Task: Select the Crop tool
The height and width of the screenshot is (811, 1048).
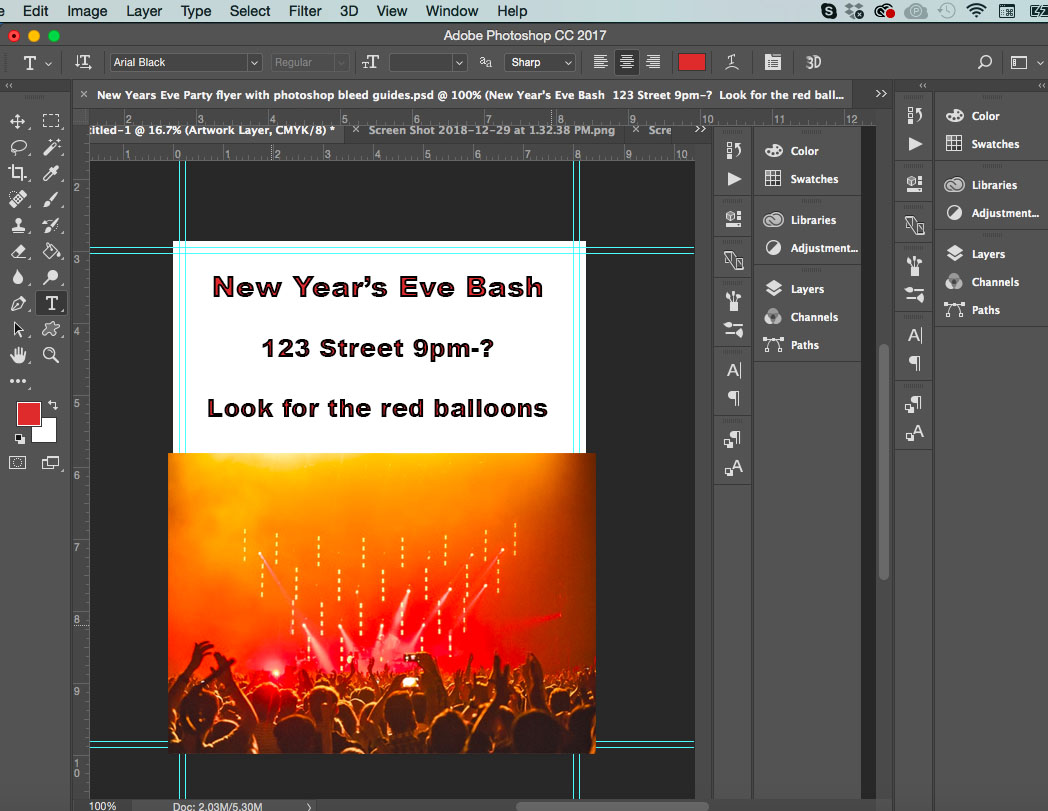Action: pos(20,173)
